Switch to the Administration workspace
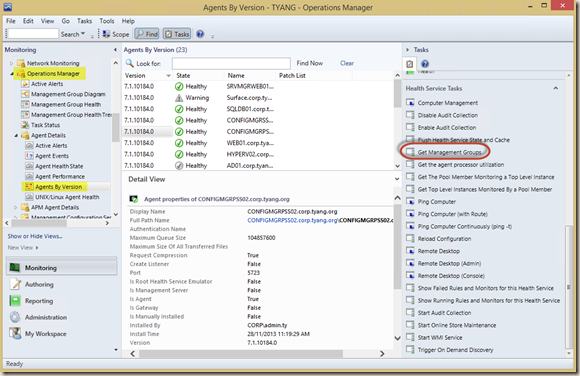 [62, 317]
